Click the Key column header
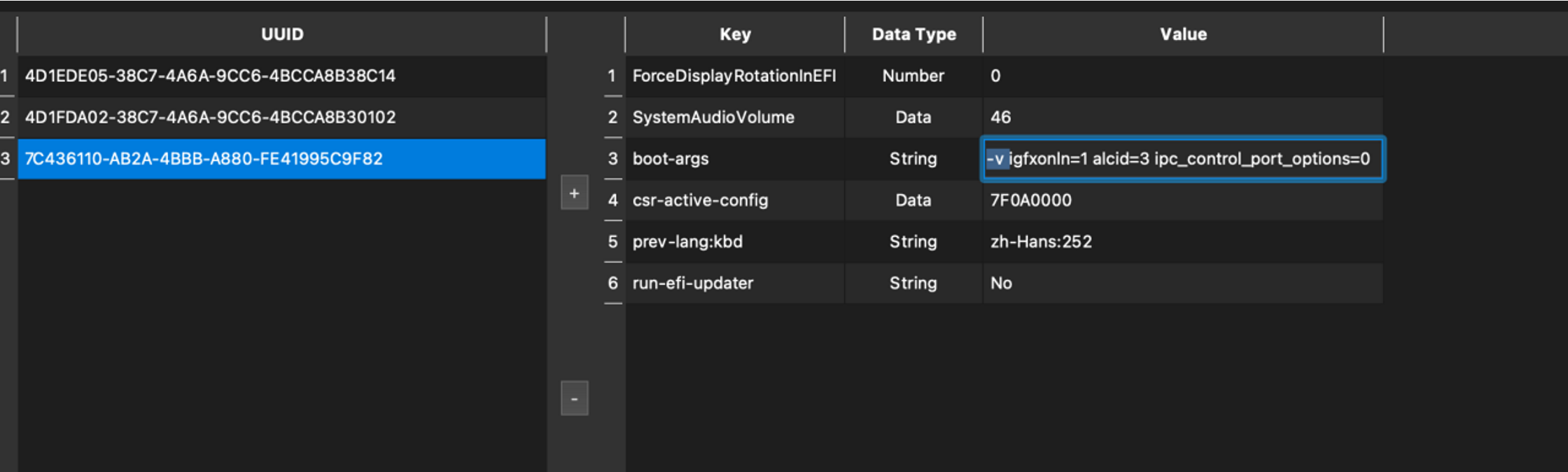Image resolution: width=1568 pixels, height=472 pixels. 735,34
